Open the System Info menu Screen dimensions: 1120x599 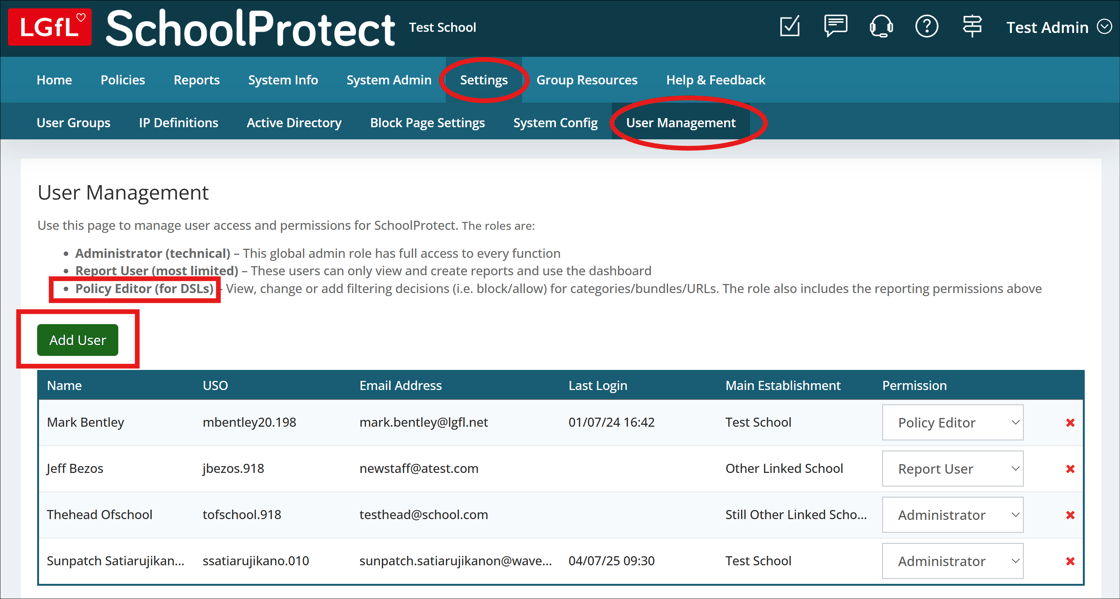[x=283, y=80]
